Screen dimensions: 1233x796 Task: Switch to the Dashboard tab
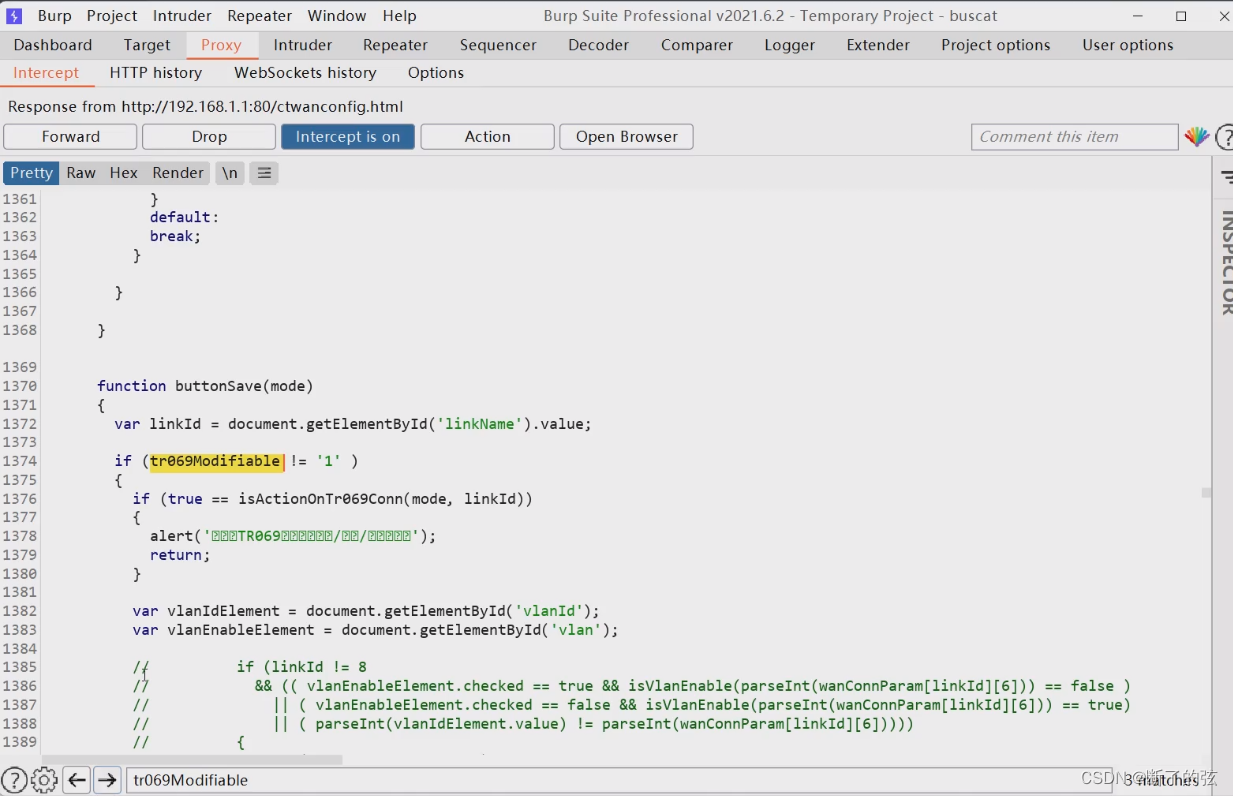tap(53, 45)
